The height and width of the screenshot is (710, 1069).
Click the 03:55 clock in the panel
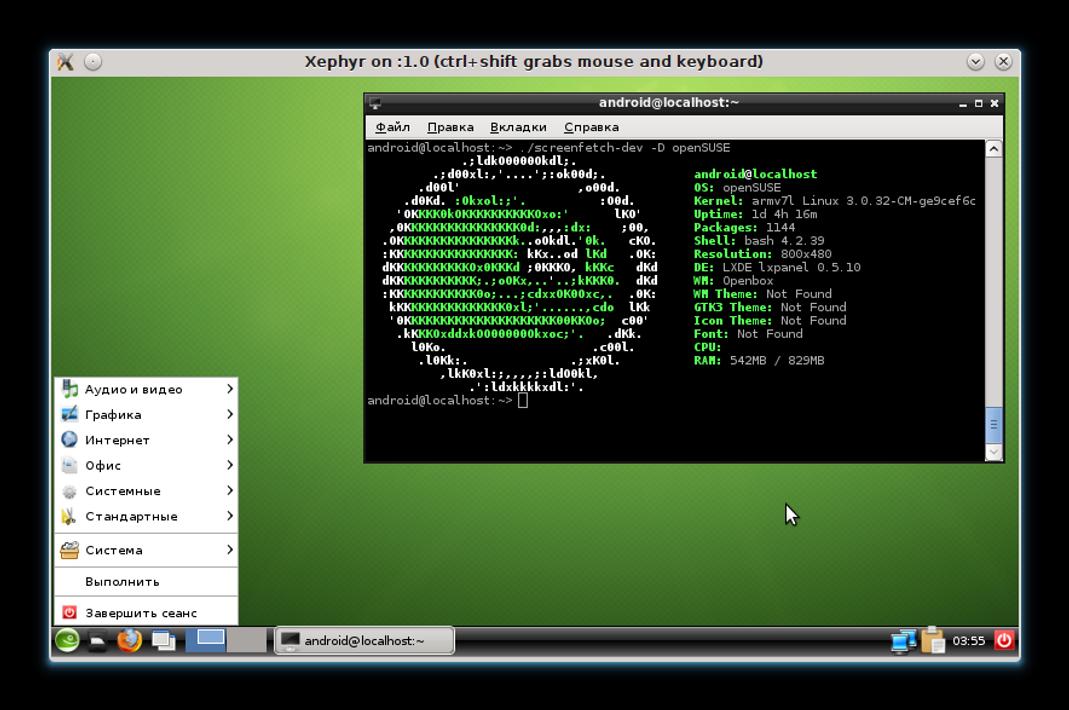pos(969,641)
